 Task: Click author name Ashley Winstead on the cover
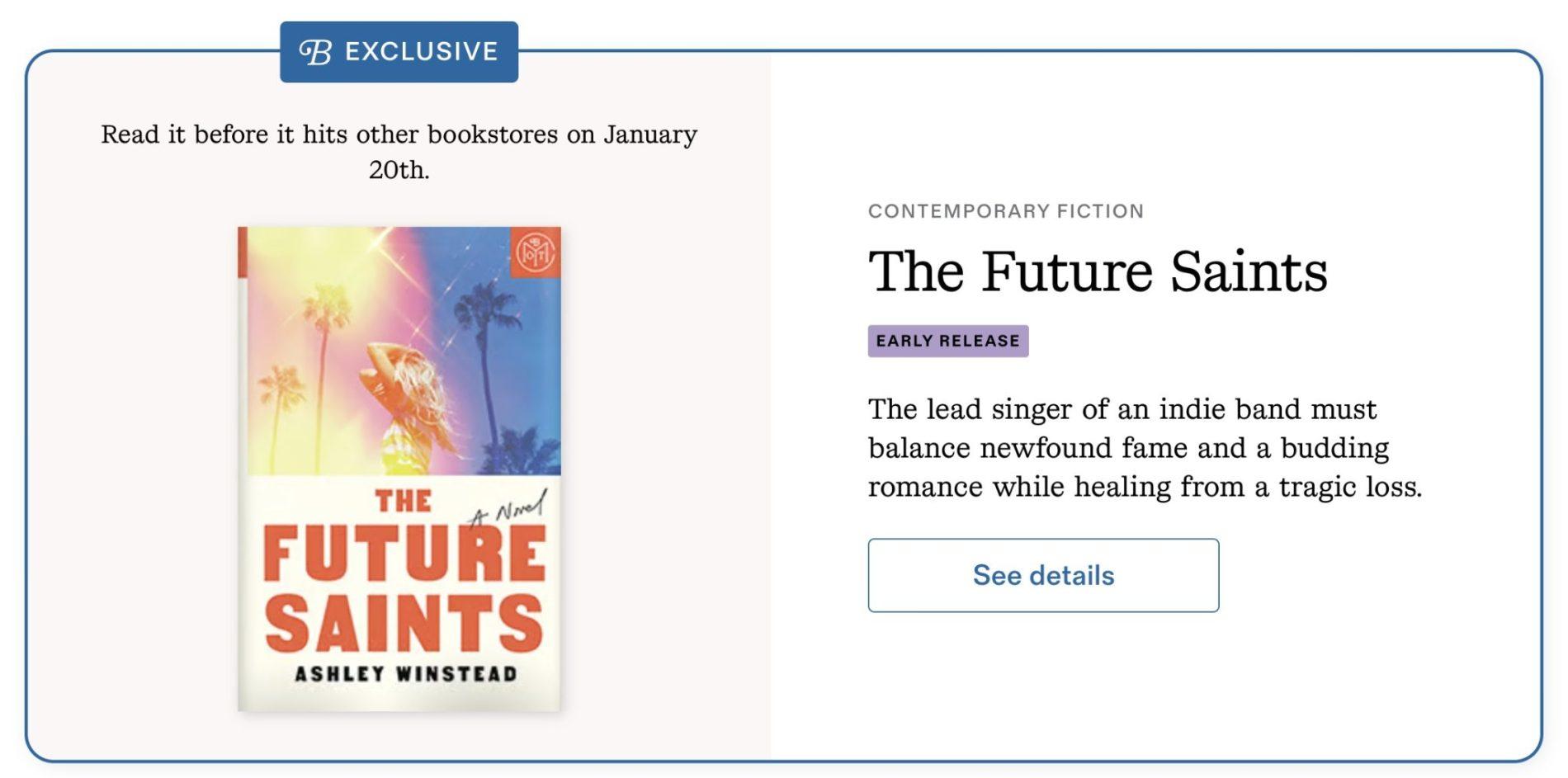pos(405,674)
